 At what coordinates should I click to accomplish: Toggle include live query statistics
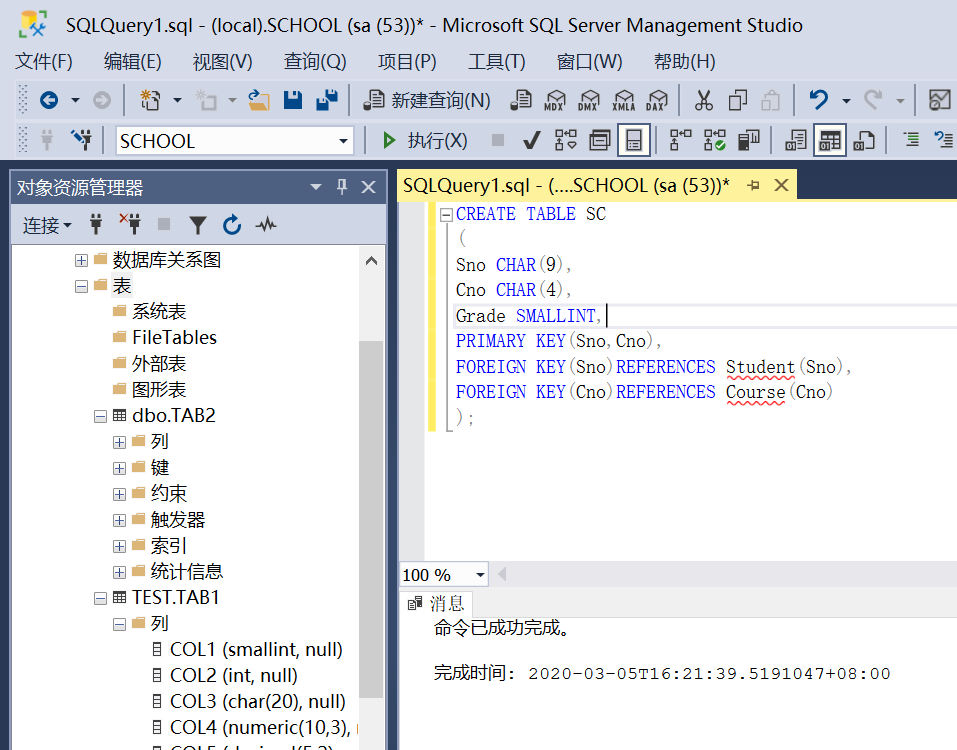coord(714,140)
